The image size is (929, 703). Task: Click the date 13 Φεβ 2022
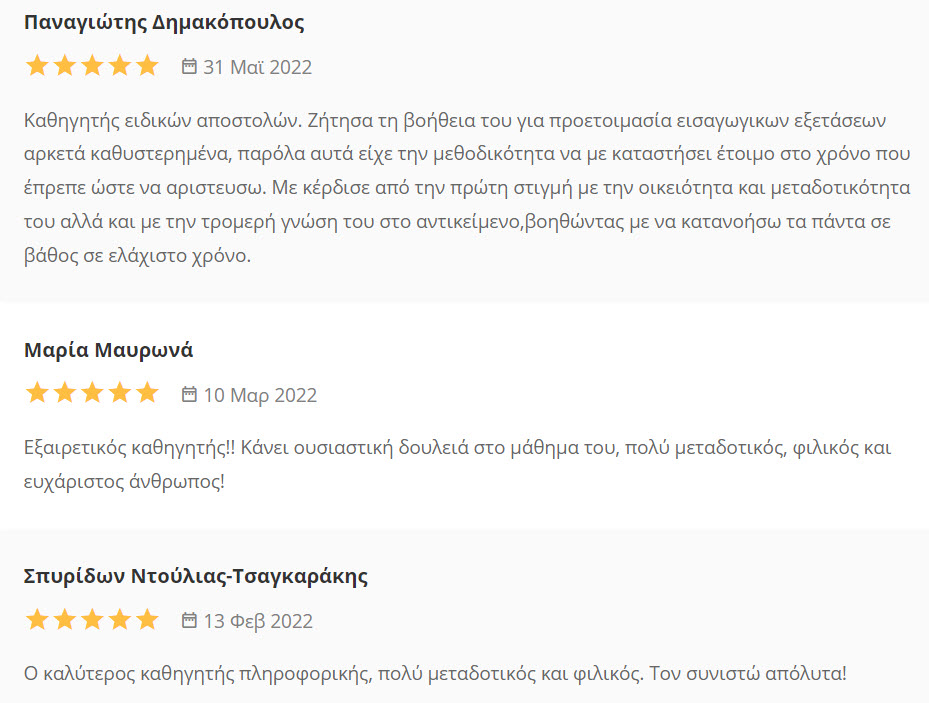coord(258,621)
